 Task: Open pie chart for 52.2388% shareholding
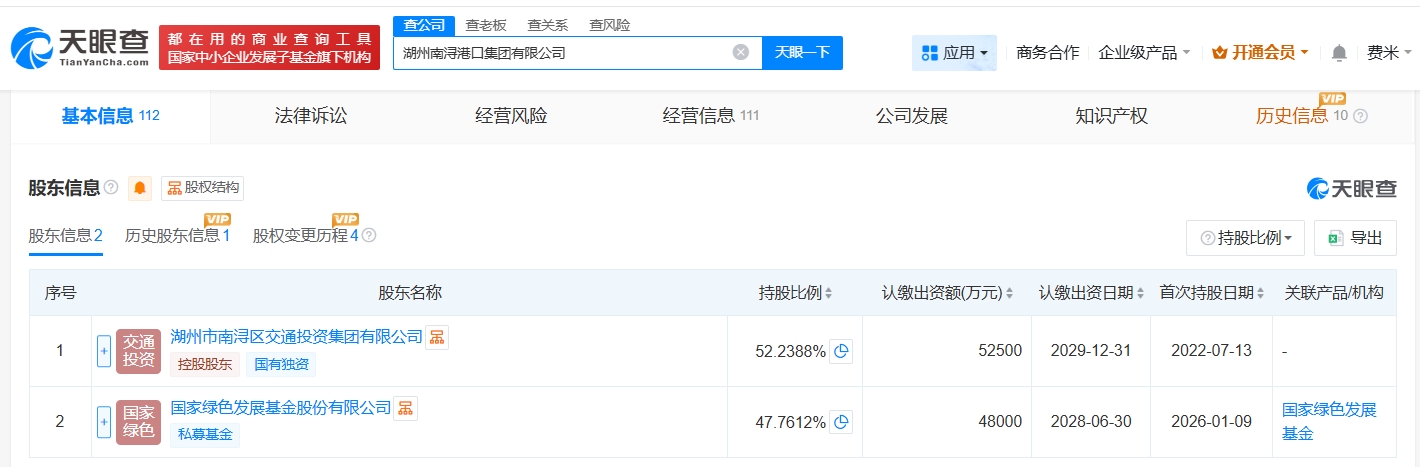[x=841, y=351]
